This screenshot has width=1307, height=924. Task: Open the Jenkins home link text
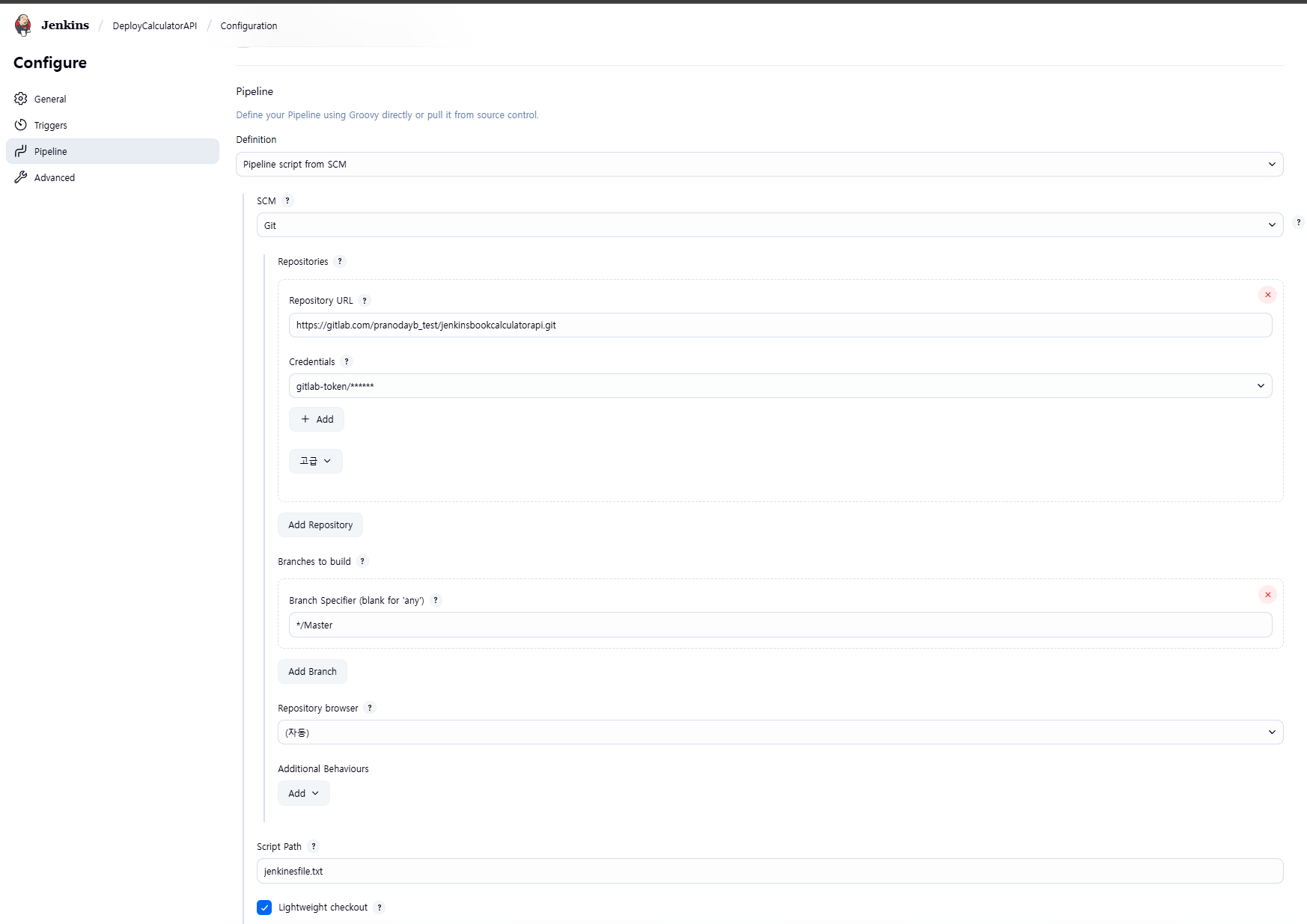click(x=65, y=25)
